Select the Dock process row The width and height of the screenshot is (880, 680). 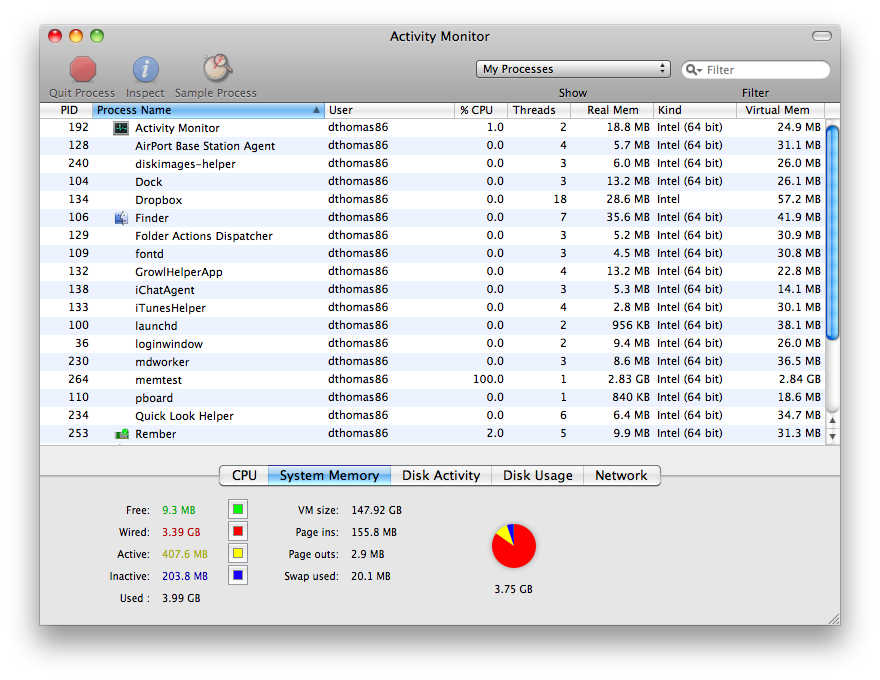(433, 181)
